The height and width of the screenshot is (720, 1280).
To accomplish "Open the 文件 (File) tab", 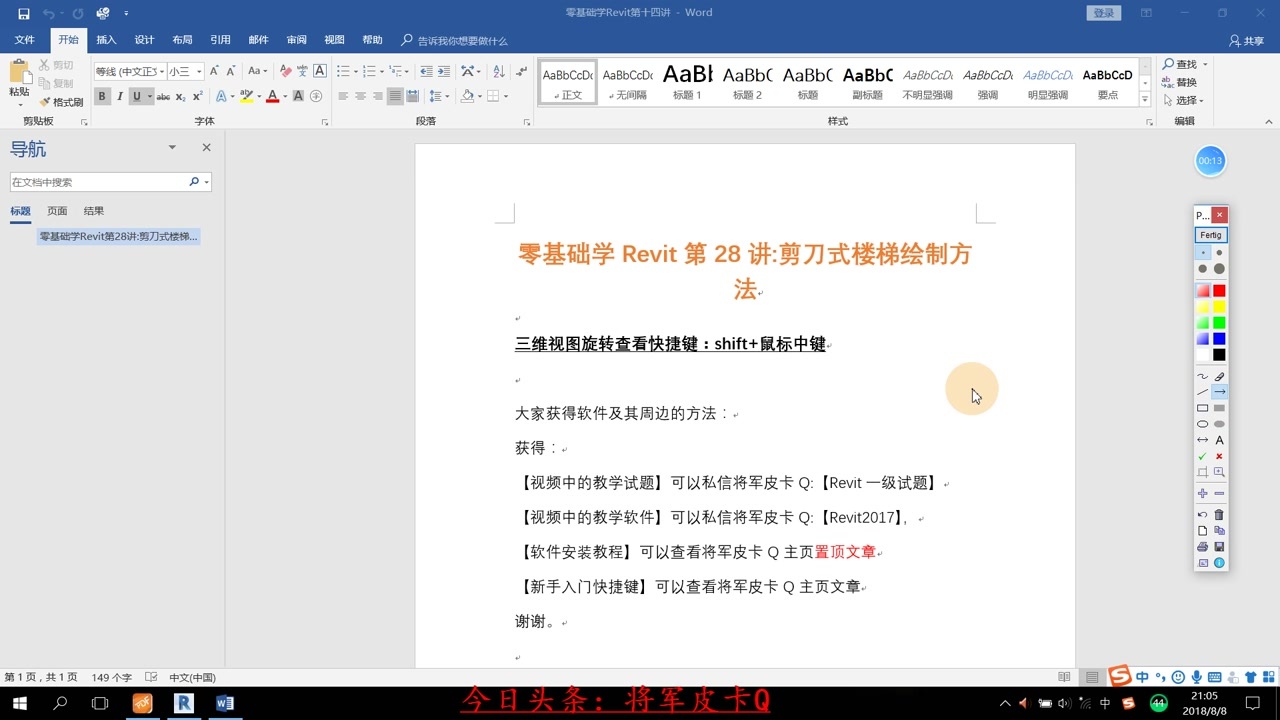I will pyautogui.click(x=24, y=40).
